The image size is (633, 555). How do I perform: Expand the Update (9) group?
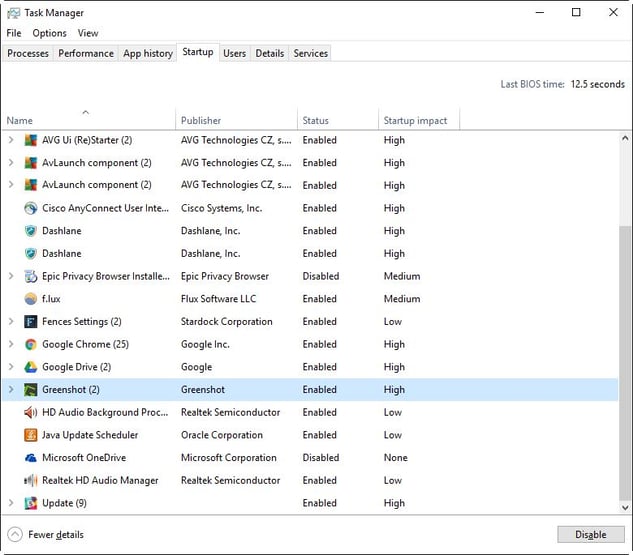(11, 503)
